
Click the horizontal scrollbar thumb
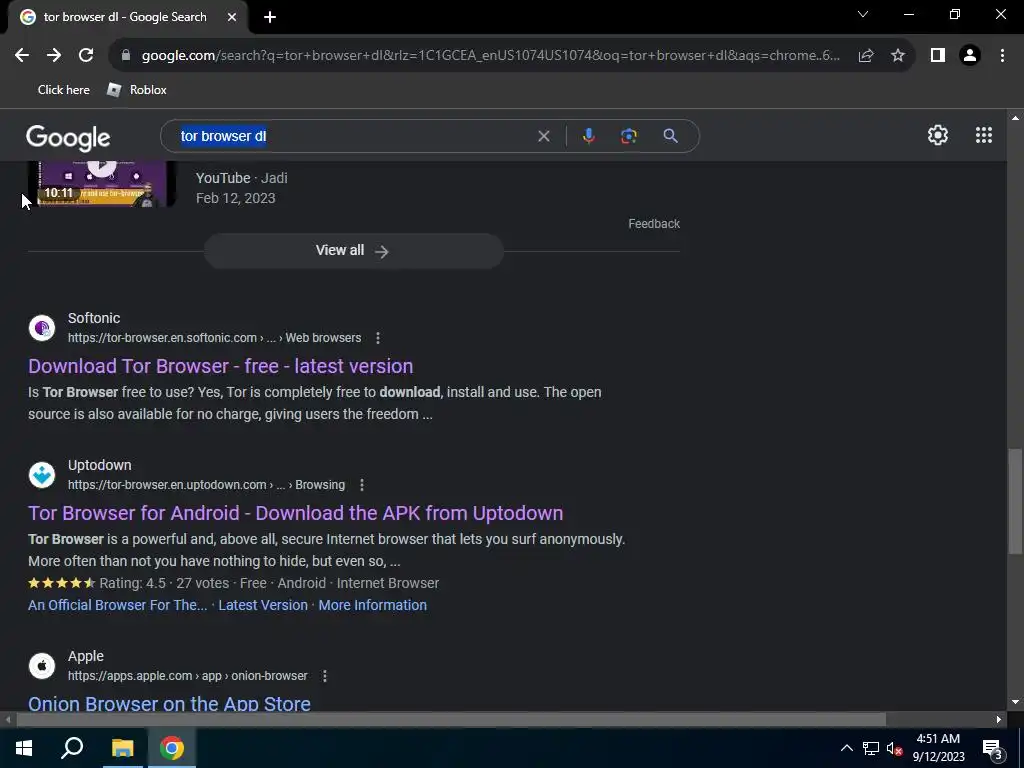[451, 720]
